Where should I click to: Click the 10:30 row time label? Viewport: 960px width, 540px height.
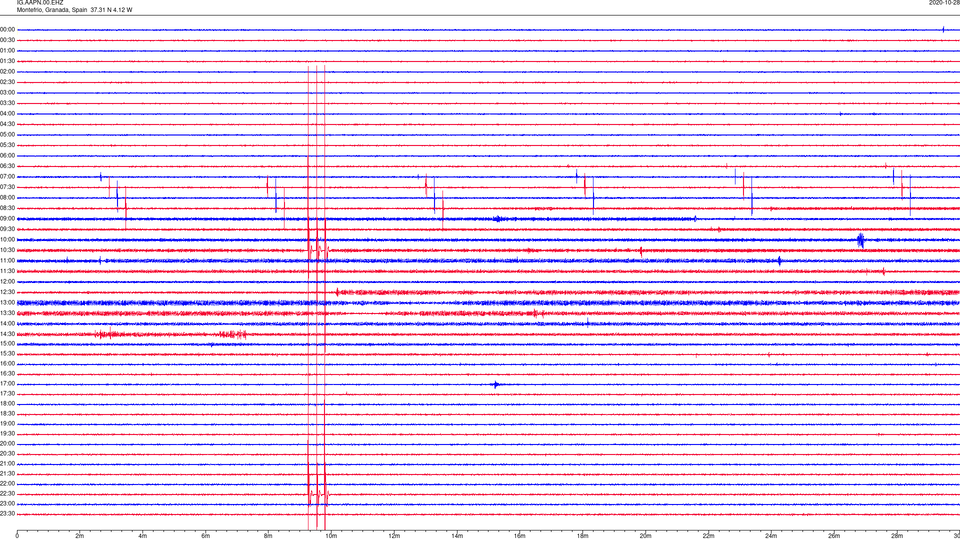pyautogui.click(x=7, y=250)
